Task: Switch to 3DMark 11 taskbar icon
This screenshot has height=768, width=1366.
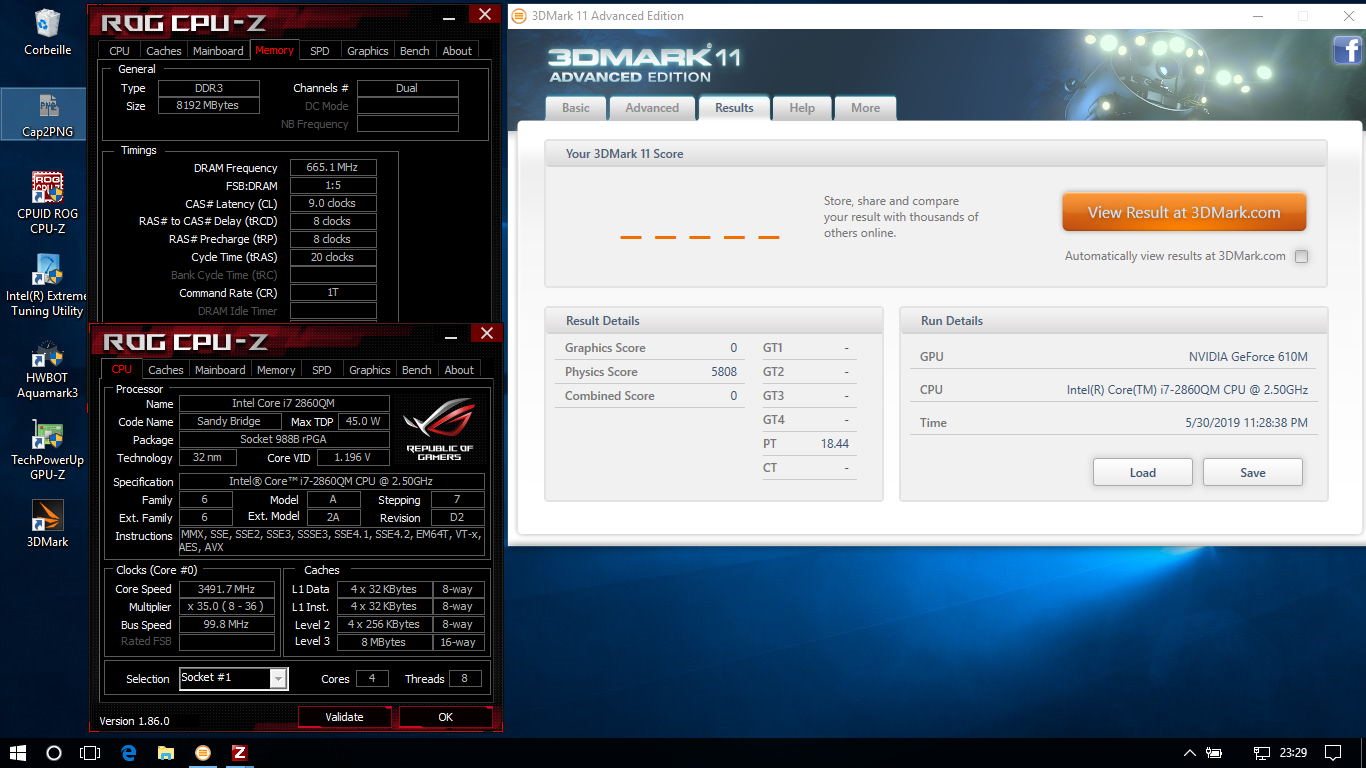Action: pyautogui.click(x=202, y=753)
